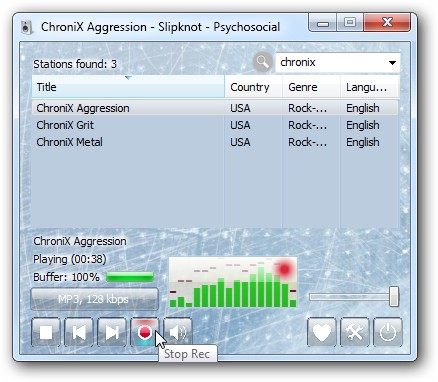Minimize the radio player window
This screenshot has height=382, width=438.
(323, 23)
